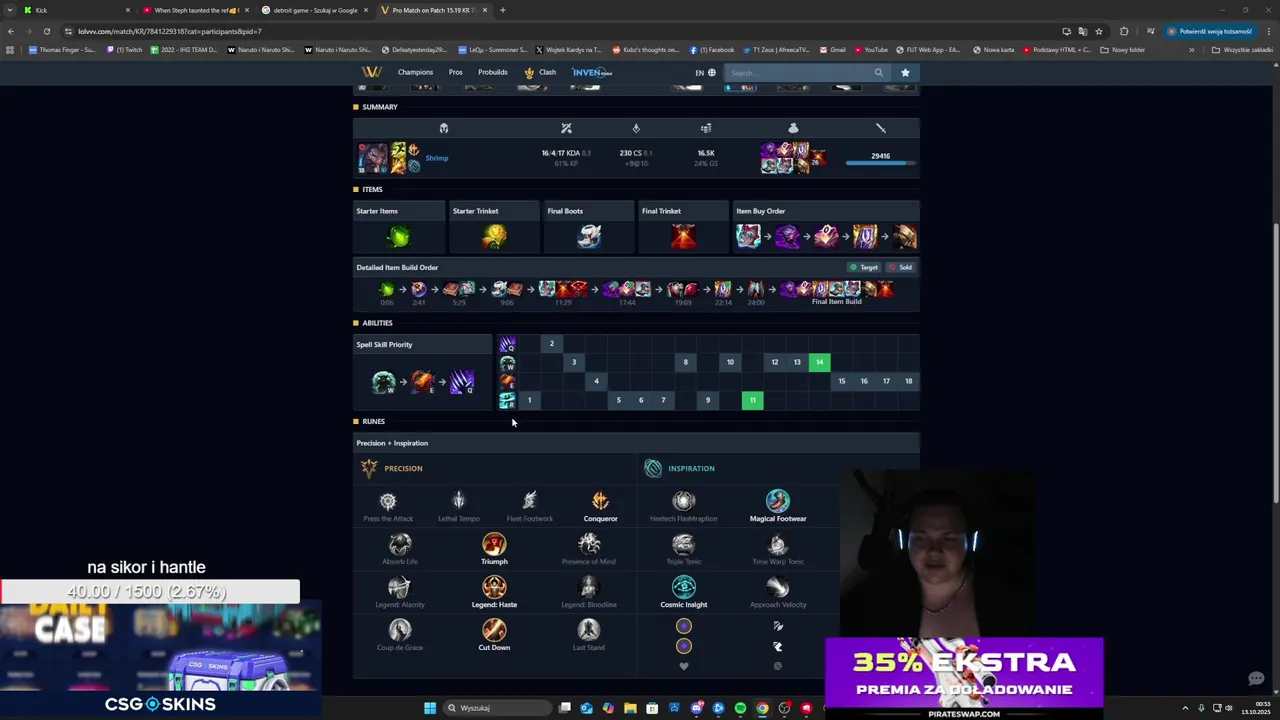1280x720 pixels.
Task: Click the INVEN Global link
Action: pos(592,72)
